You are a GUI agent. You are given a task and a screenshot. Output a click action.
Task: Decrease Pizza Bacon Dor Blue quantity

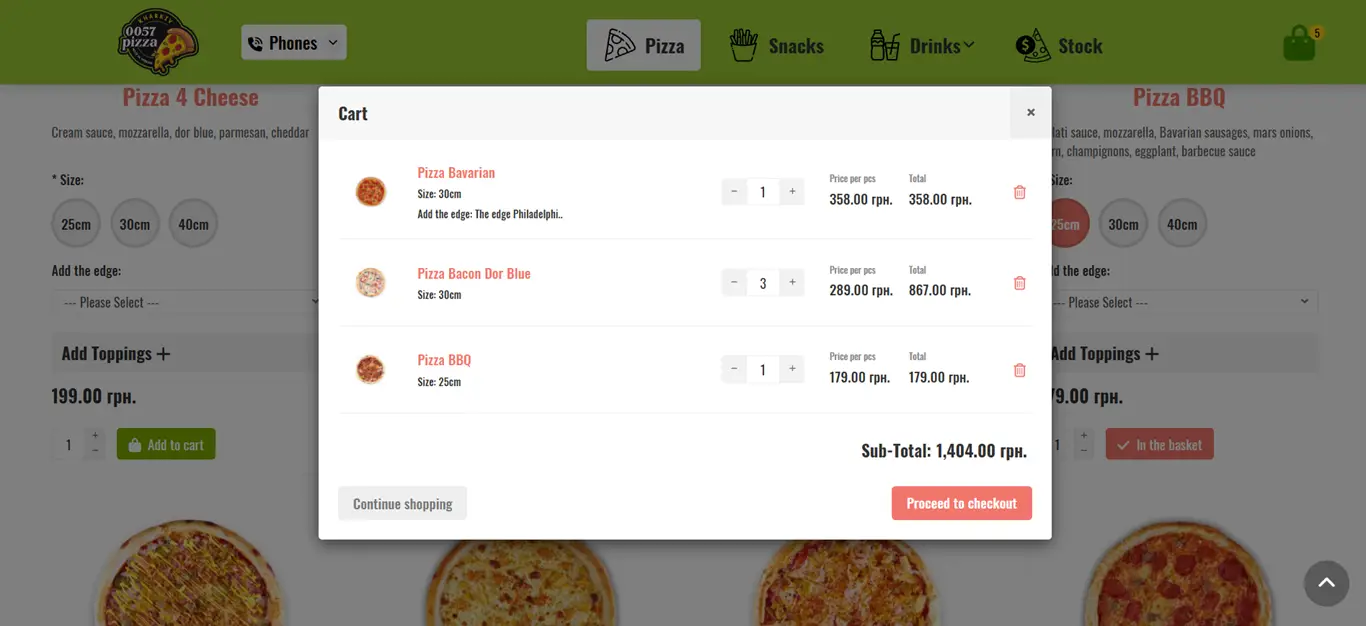click(734, 282)
